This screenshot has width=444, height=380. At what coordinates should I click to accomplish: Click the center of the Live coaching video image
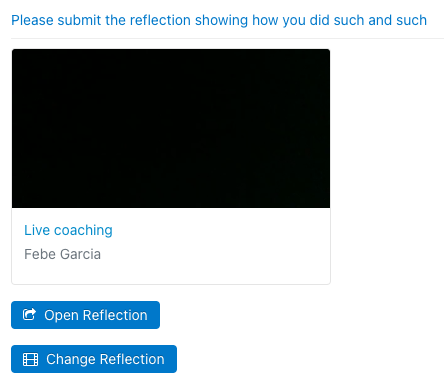click(x=171, y=129)
